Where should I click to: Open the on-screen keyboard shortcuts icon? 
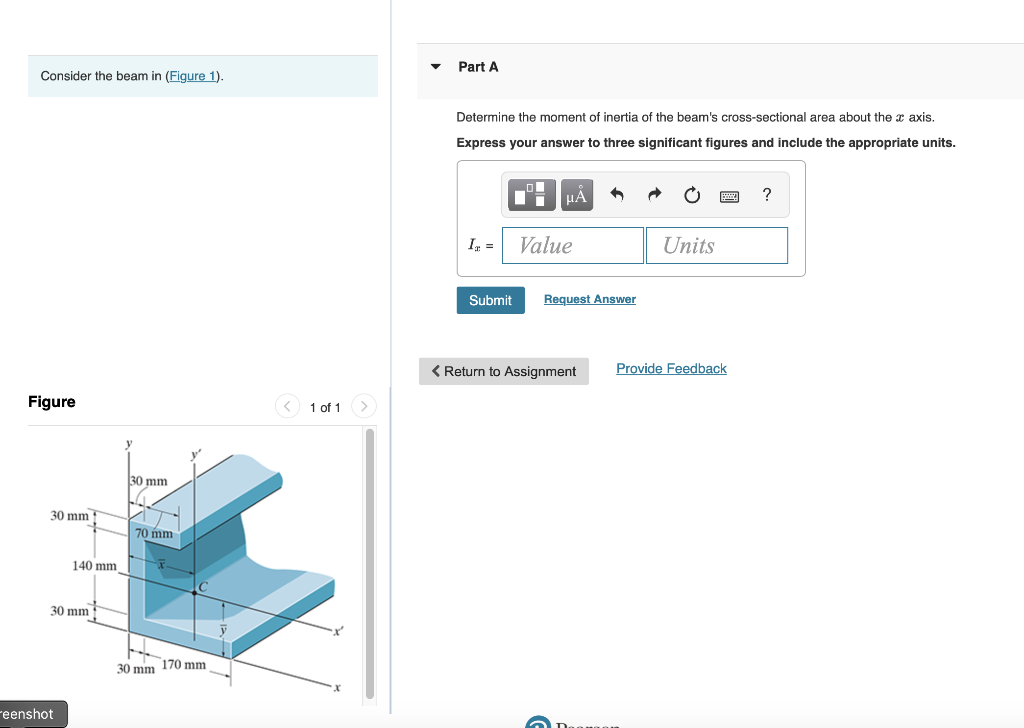729,195
